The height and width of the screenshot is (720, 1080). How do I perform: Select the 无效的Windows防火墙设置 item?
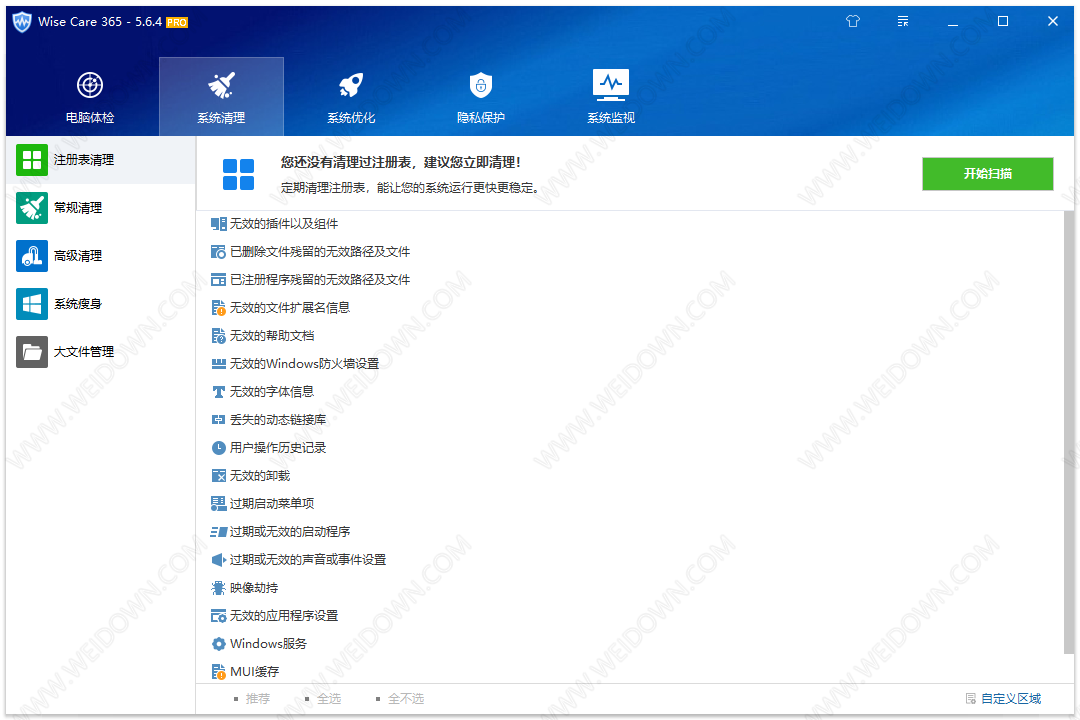[304, 364]
